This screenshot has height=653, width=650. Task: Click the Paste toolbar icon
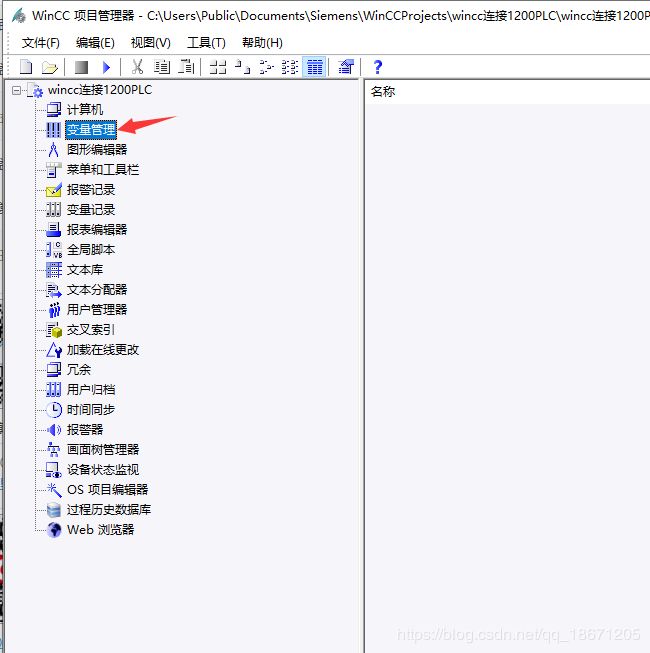186,67
